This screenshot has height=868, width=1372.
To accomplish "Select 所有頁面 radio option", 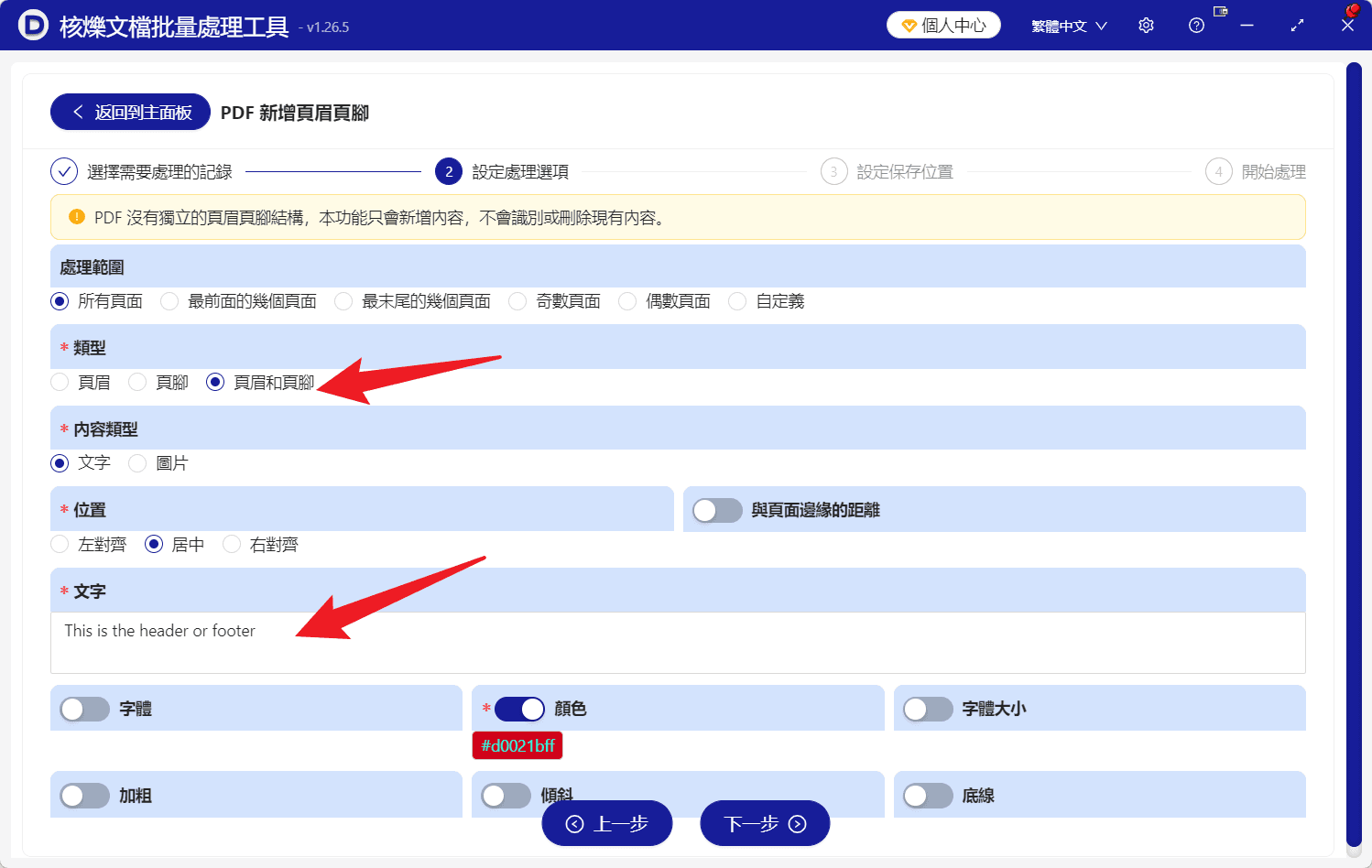I will (60, 301).
